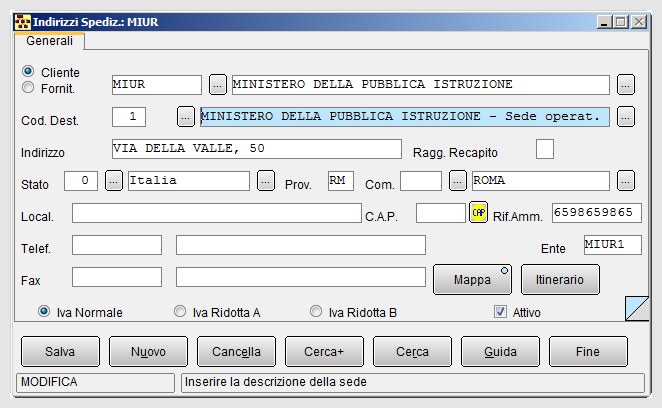Click the long Telef. notes field

(301, 245)
